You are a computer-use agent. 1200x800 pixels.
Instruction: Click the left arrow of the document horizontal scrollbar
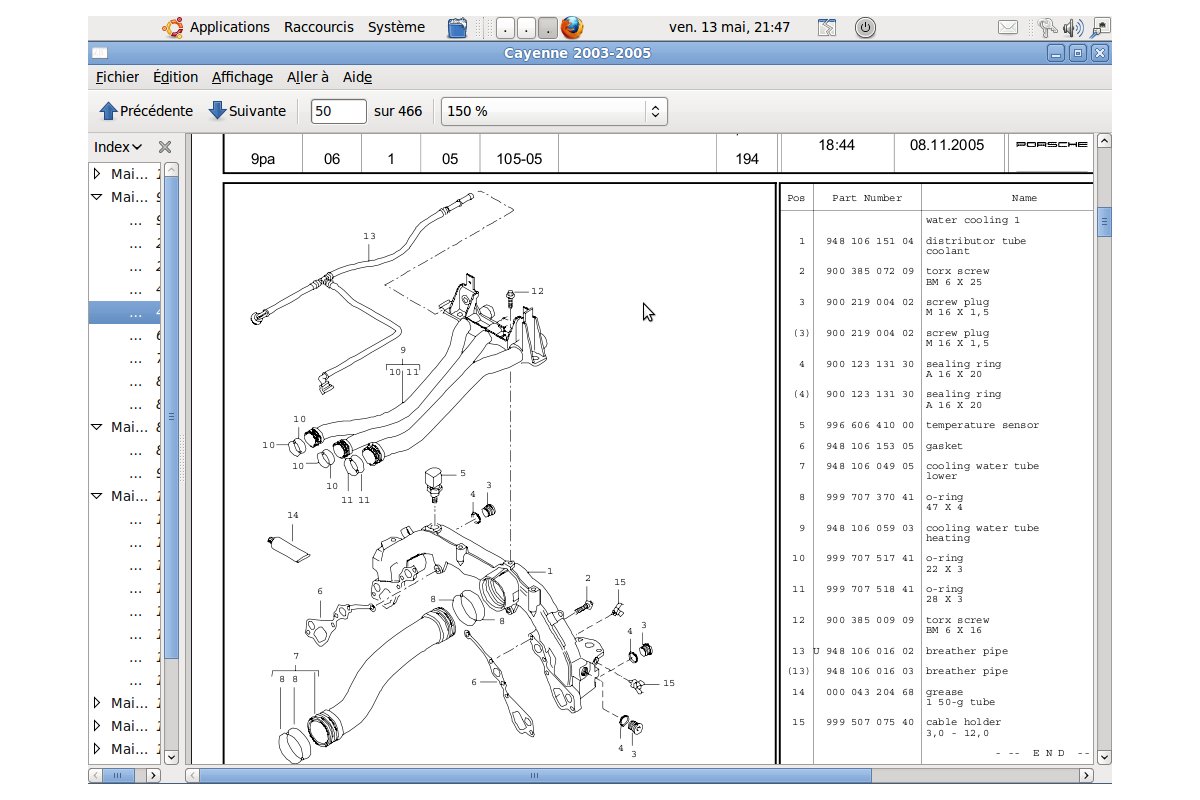tap(193, 775)
